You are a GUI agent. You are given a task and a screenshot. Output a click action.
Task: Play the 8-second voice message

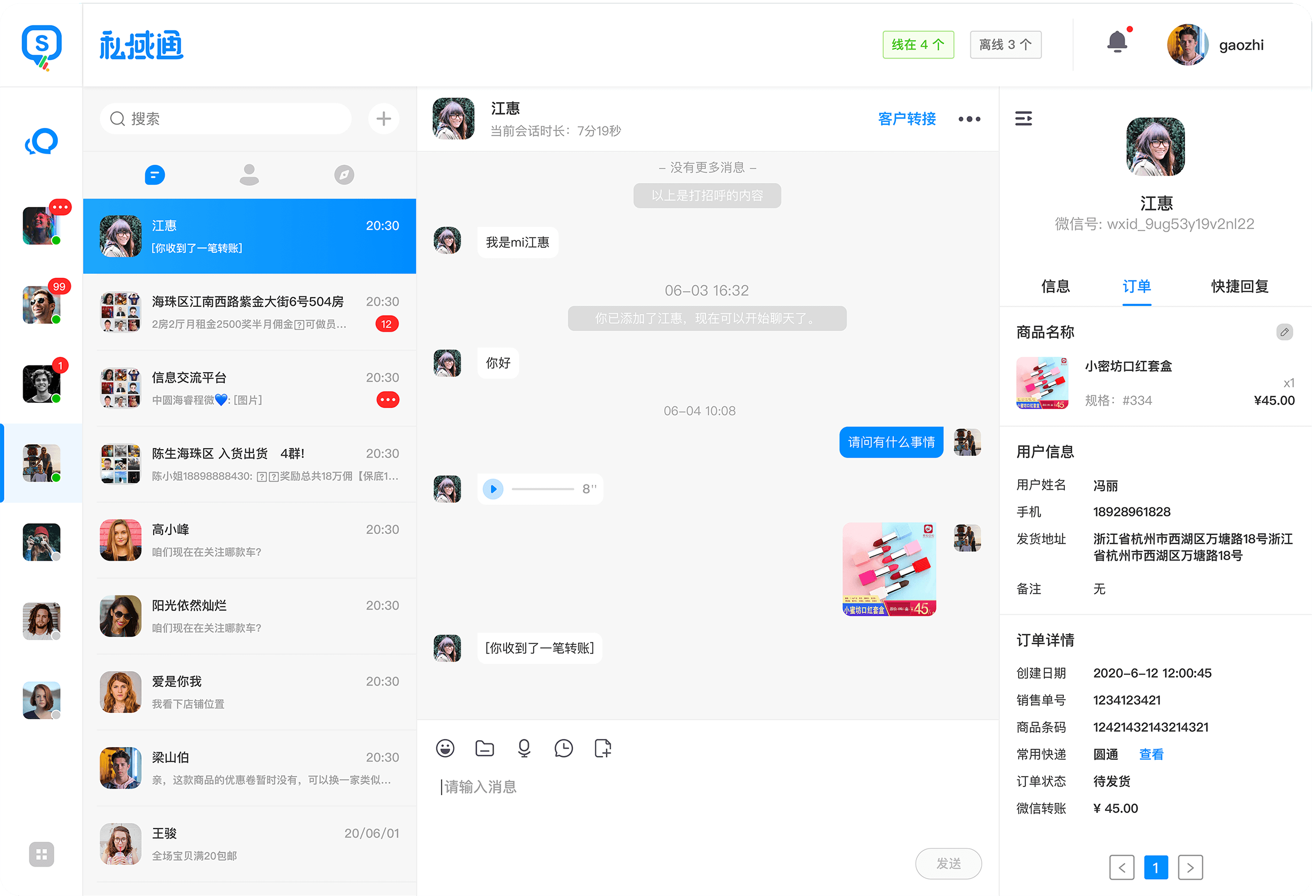(x=493, y=489)
